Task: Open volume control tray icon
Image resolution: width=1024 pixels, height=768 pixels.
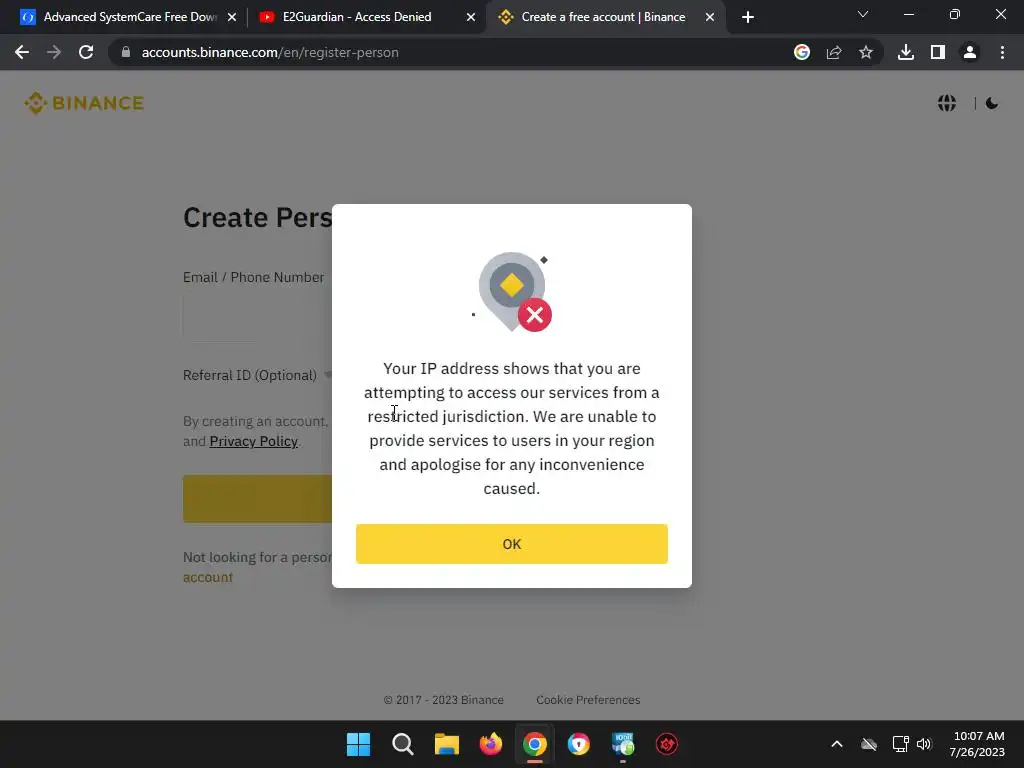Action: [924, 744]
